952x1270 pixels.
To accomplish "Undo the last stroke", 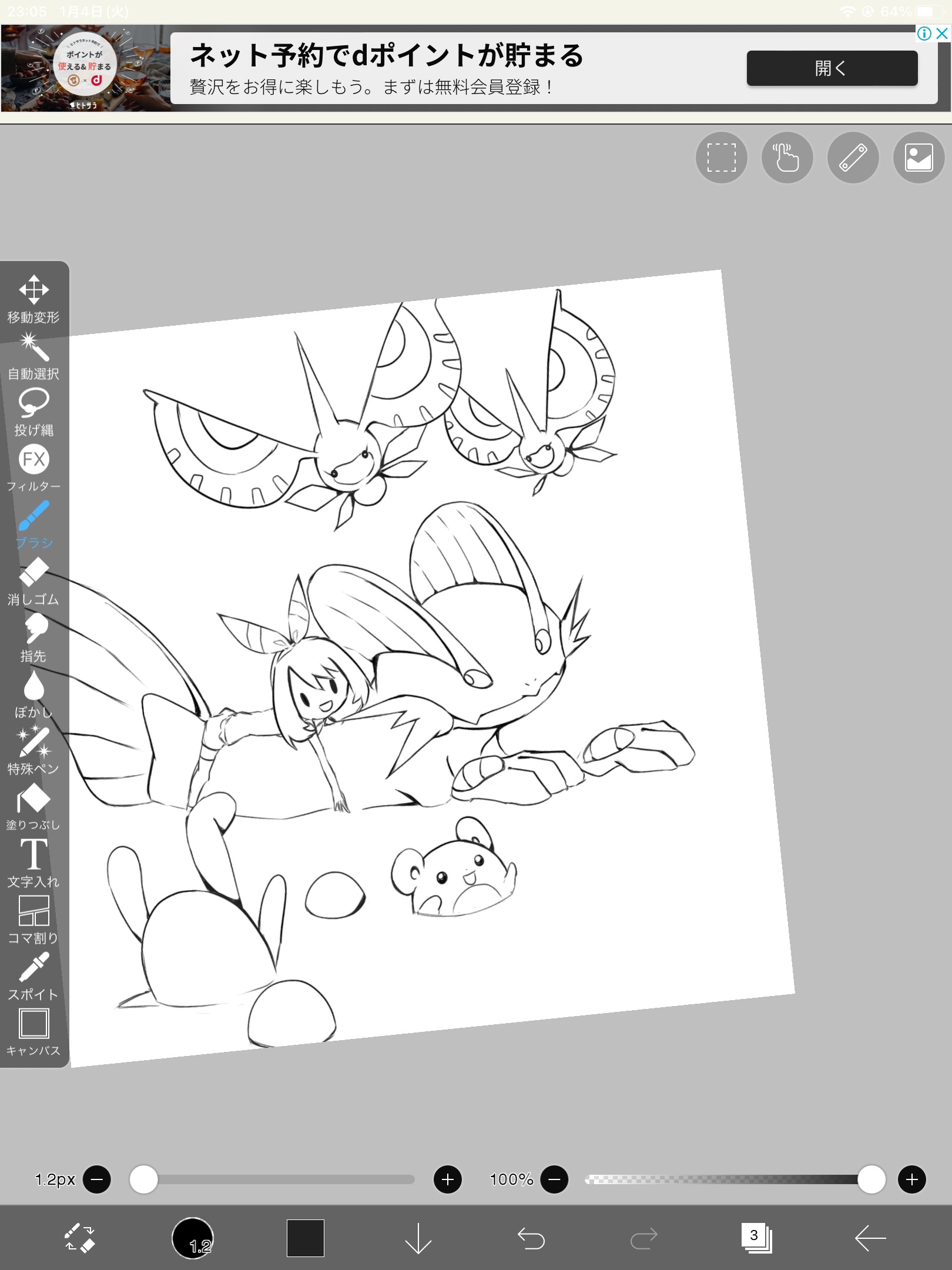I will (x=531, y=1238).
